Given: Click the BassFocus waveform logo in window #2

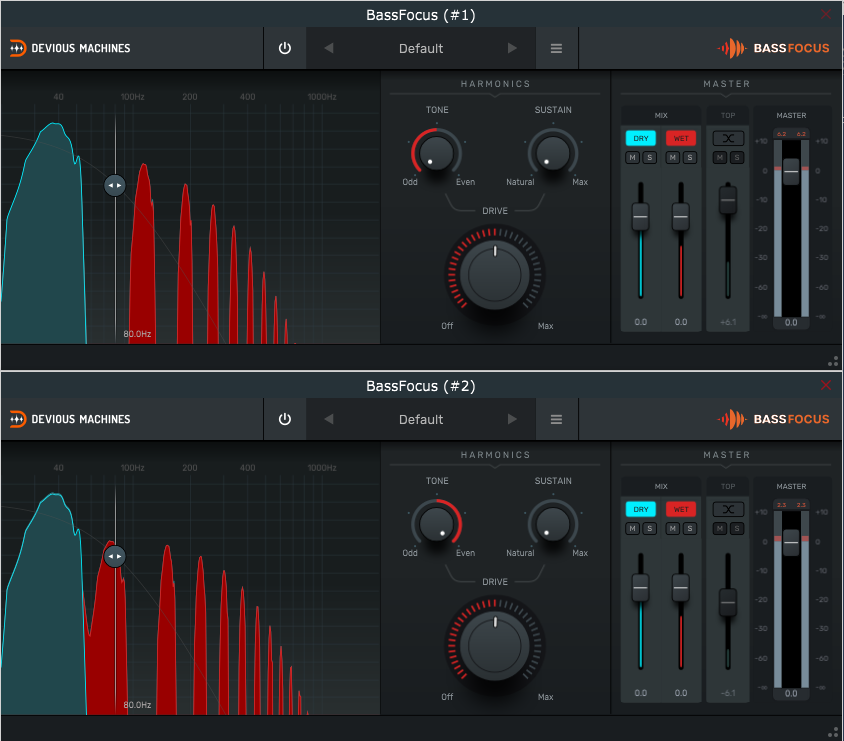Looking at the screenshot, I should click(732, 419).
